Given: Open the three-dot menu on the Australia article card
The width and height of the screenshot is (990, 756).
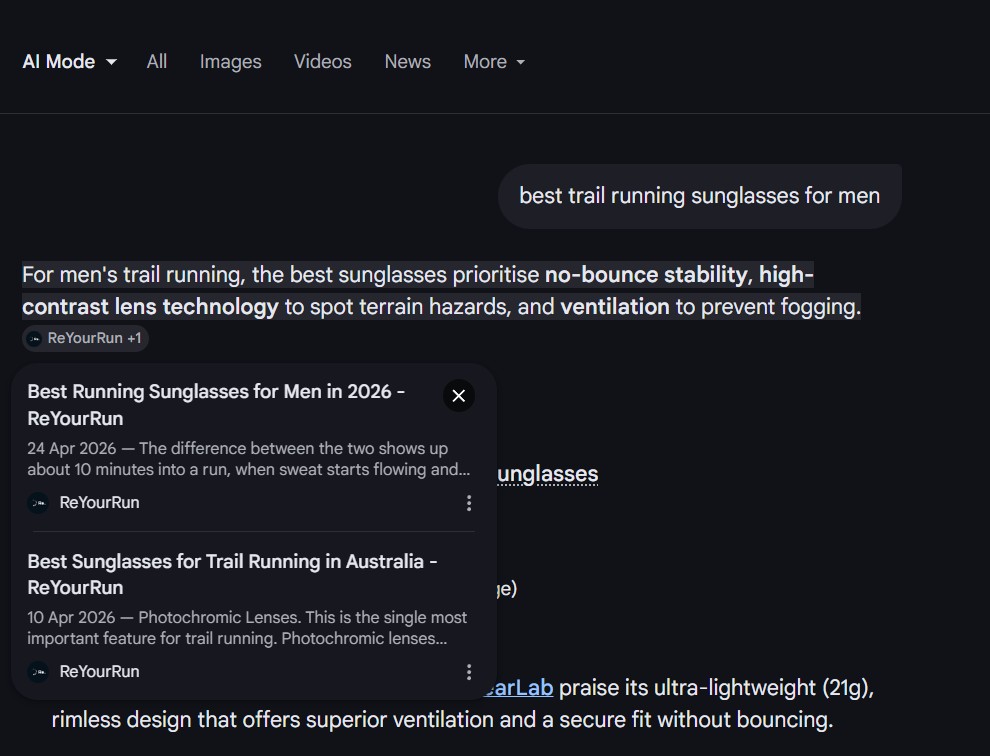Looking at the screenshot, I should point(469,671).
